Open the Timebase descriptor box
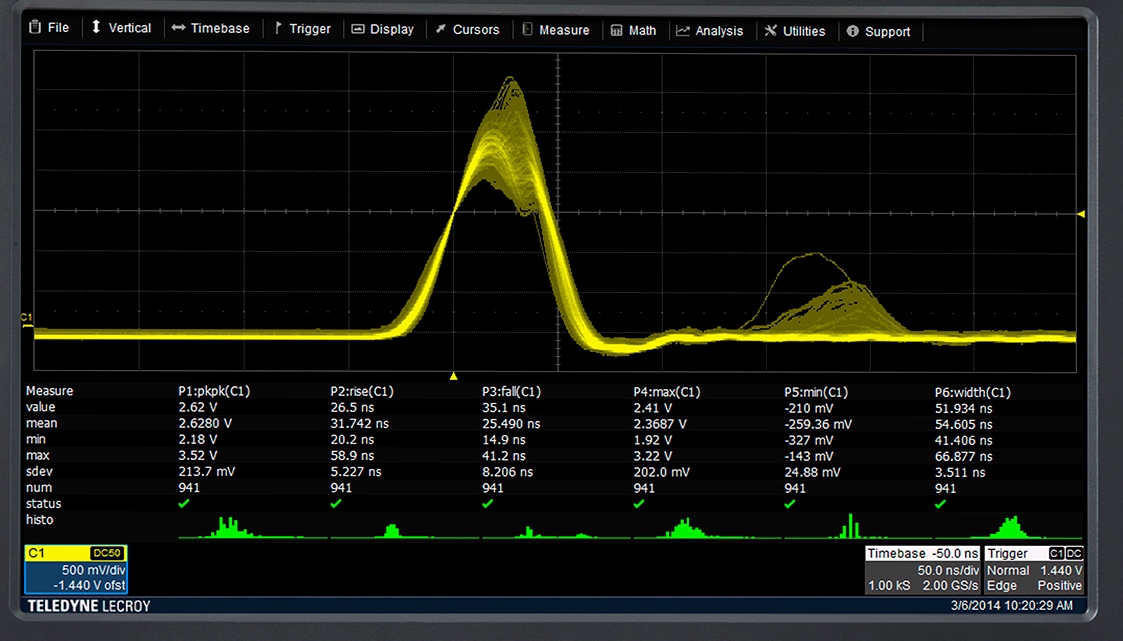Viewport: 1123px width, 641px height. click(922, 570)
